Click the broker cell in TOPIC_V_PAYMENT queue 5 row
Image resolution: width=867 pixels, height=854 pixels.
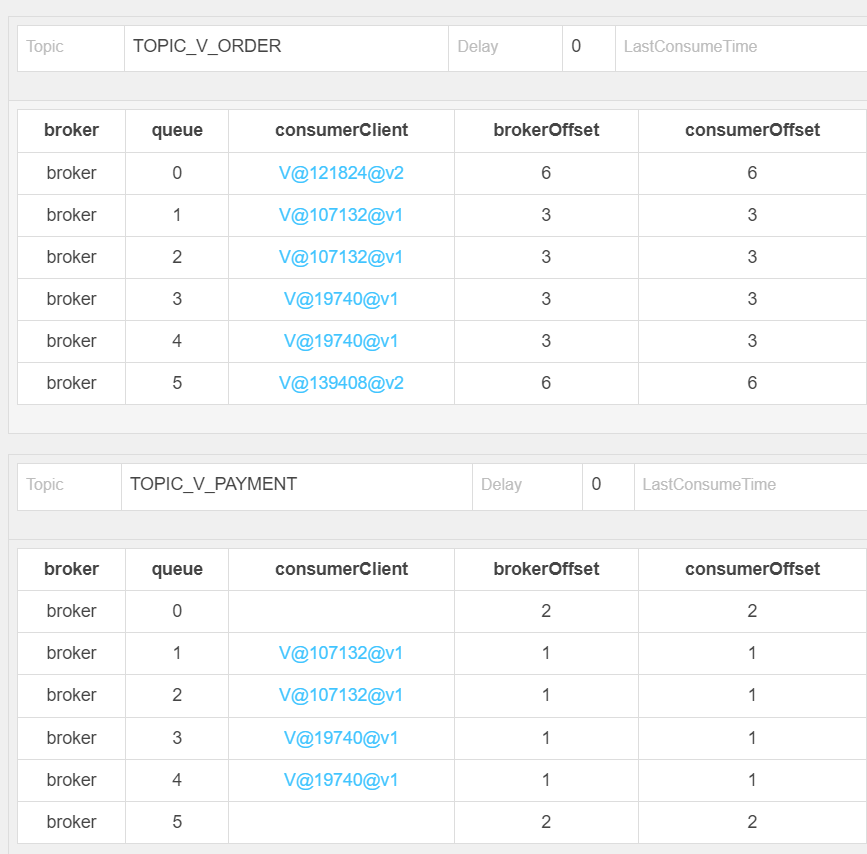pos(71,822)
